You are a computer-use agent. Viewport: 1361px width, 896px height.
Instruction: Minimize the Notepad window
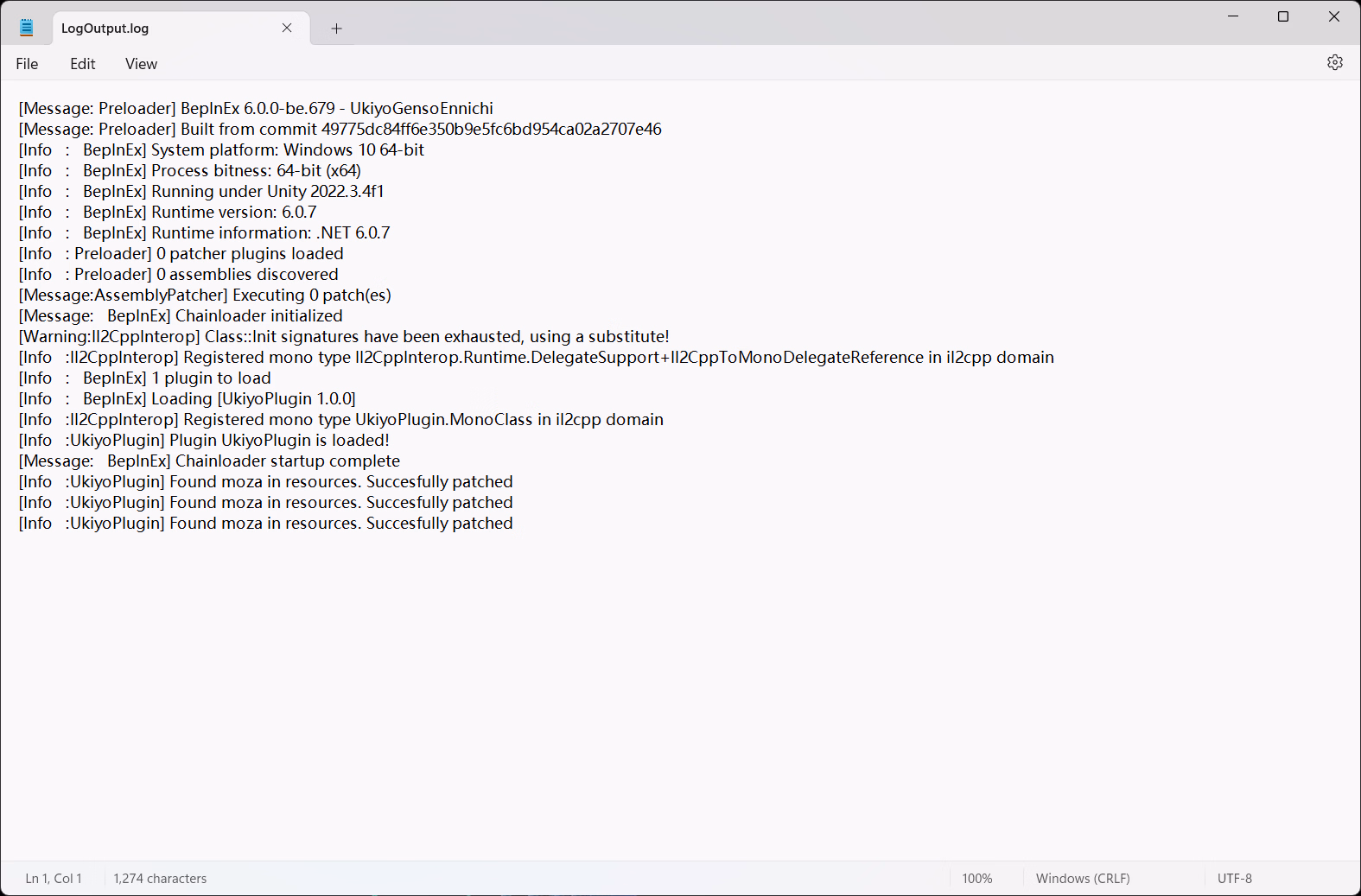[x=1233, y=16]
